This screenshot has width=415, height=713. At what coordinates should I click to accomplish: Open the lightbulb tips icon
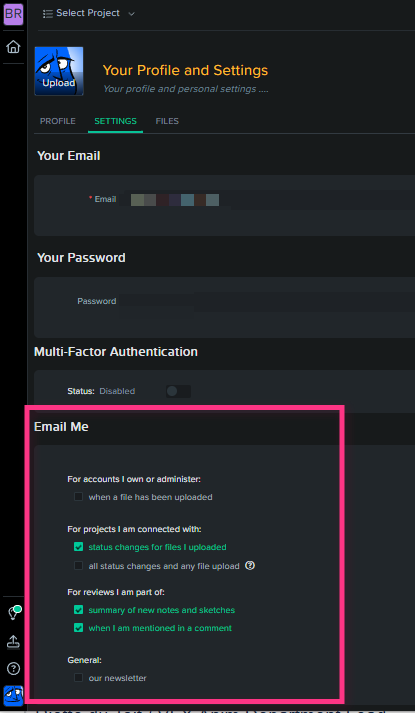(x=13, y=613)
